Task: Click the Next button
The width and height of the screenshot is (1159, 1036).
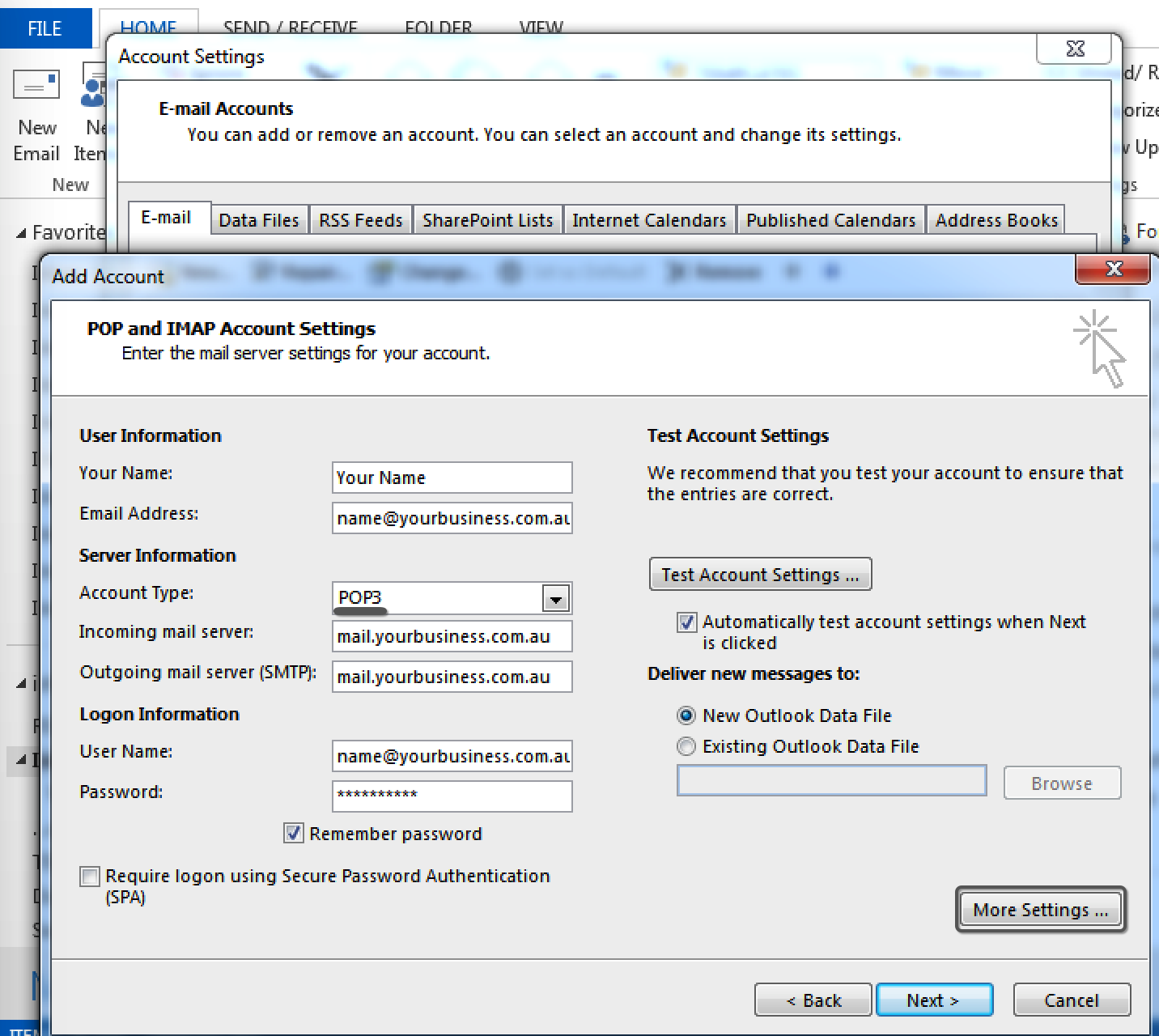Action: pyautogui.click(x=934, y=1000)
